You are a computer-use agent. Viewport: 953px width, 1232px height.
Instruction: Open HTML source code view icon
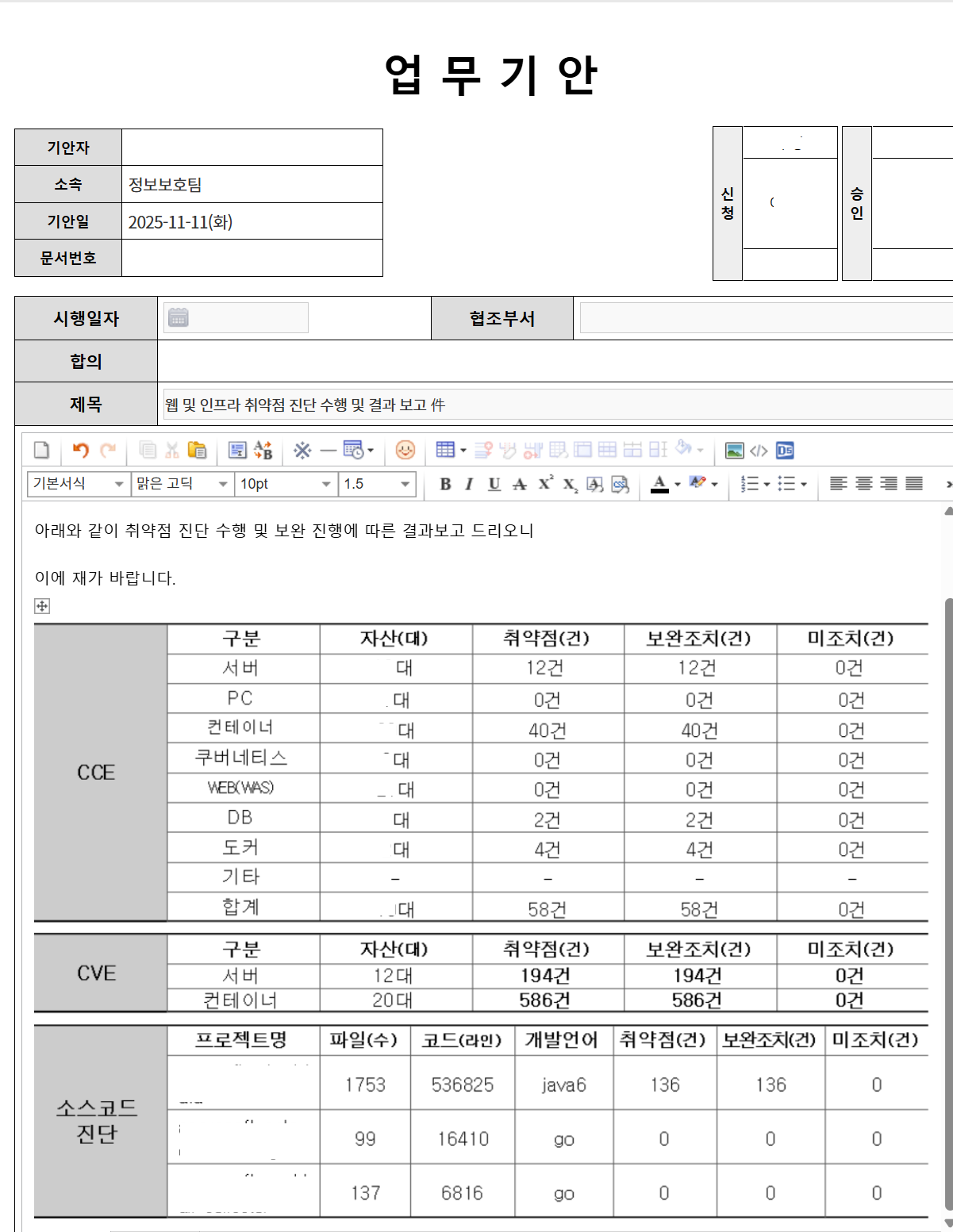pos(759,451)
